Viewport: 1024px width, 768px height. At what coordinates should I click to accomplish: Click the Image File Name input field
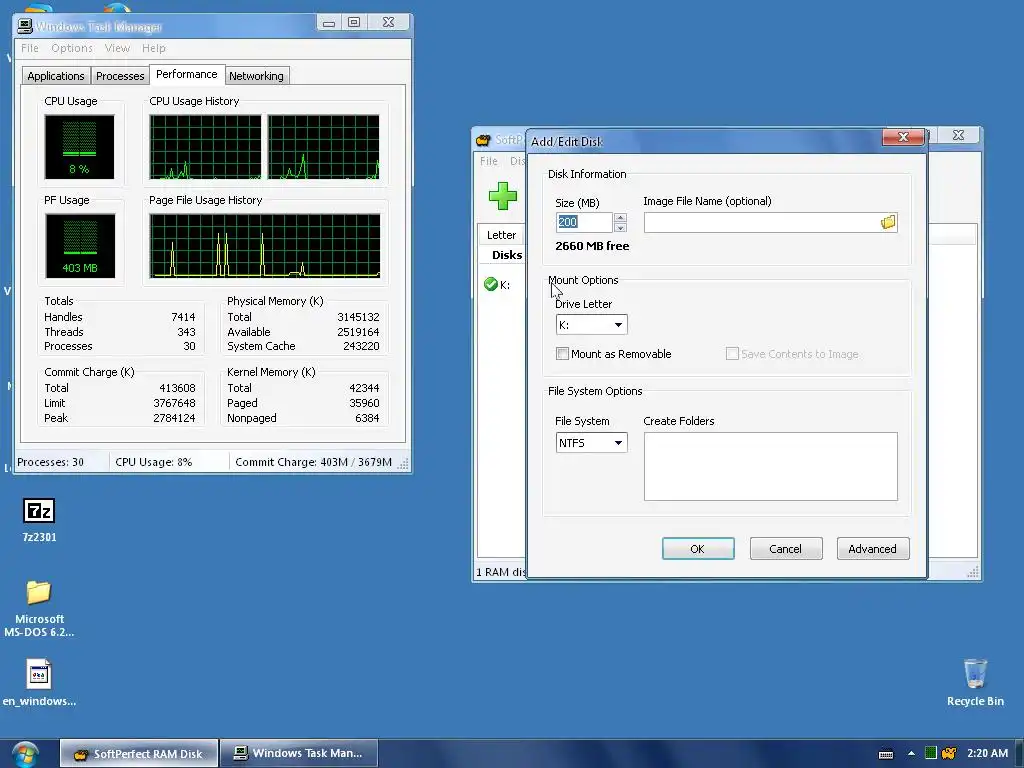pyautogui.click(x=761, y=223)
